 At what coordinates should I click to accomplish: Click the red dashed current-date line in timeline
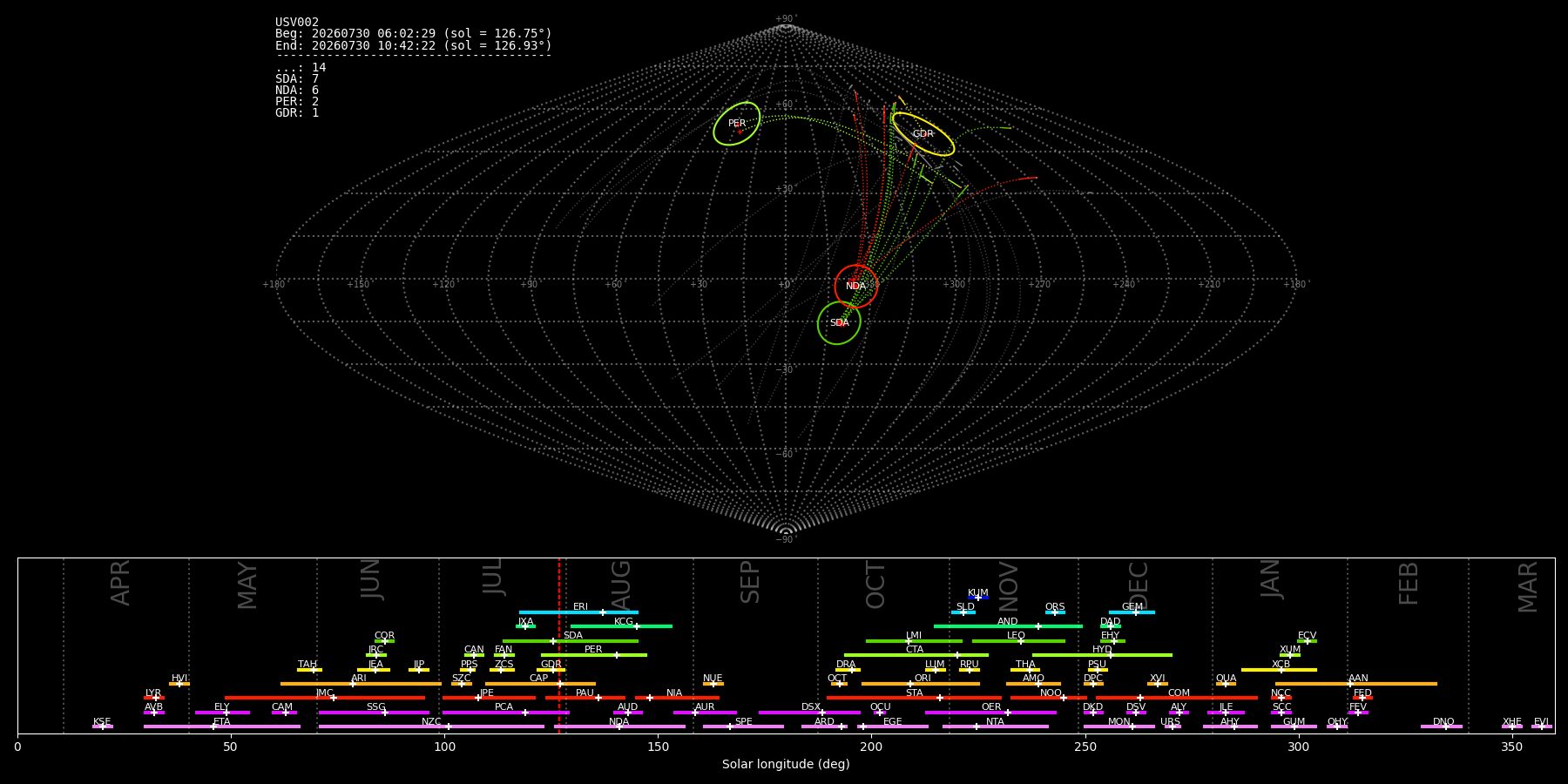pos(559,645)
